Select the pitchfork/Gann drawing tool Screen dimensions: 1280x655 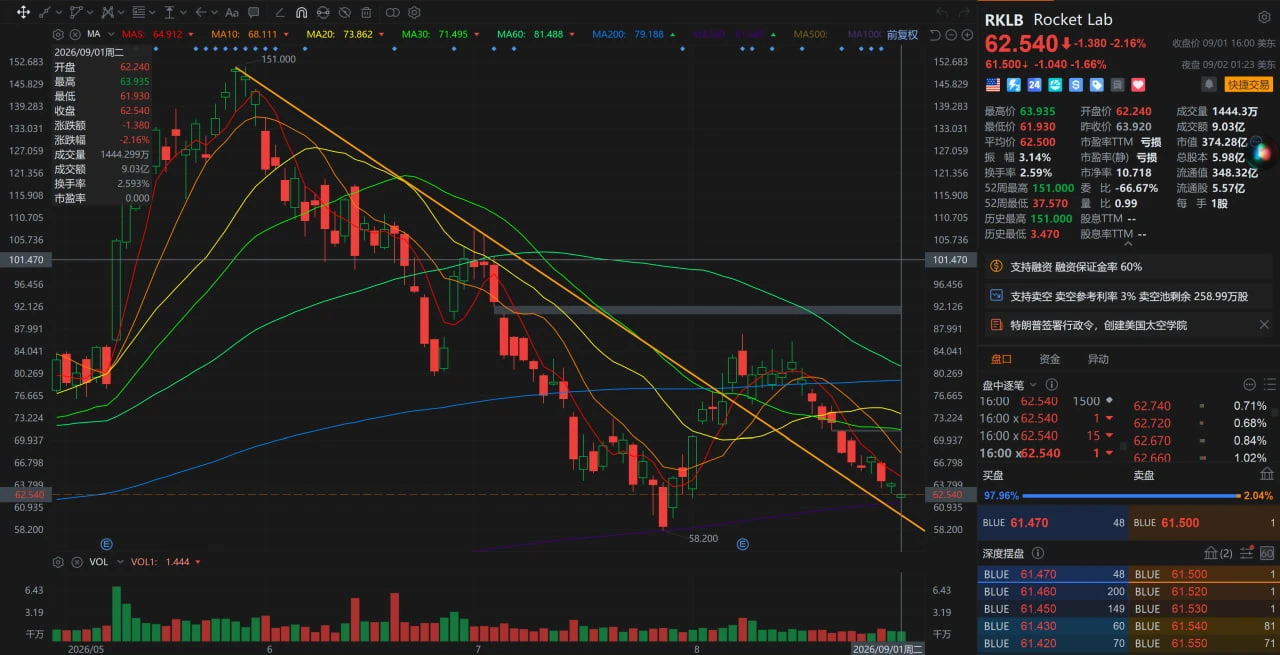pyautogui.click(x=107, y=12)
